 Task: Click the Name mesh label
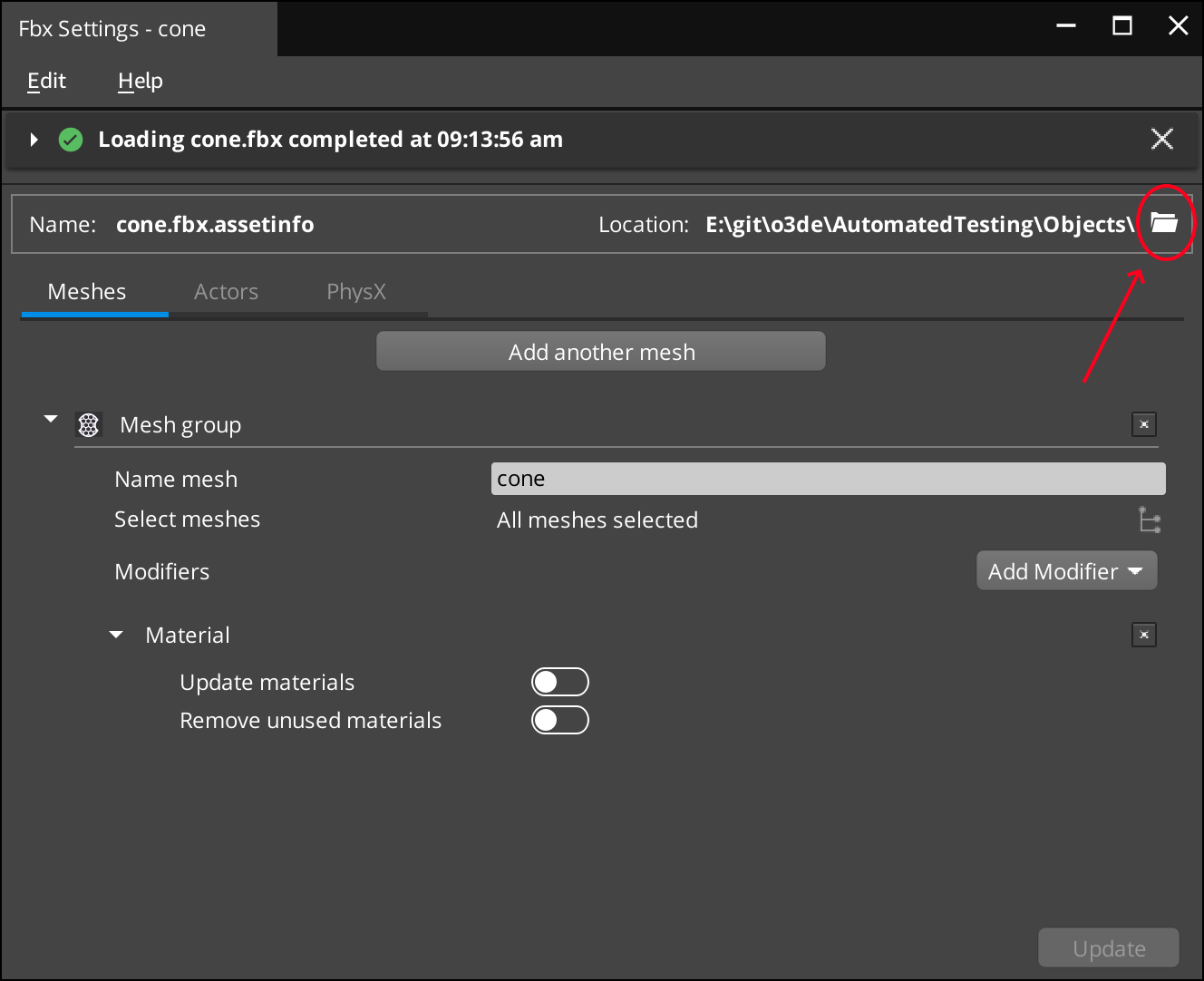(x=176, y=480)
